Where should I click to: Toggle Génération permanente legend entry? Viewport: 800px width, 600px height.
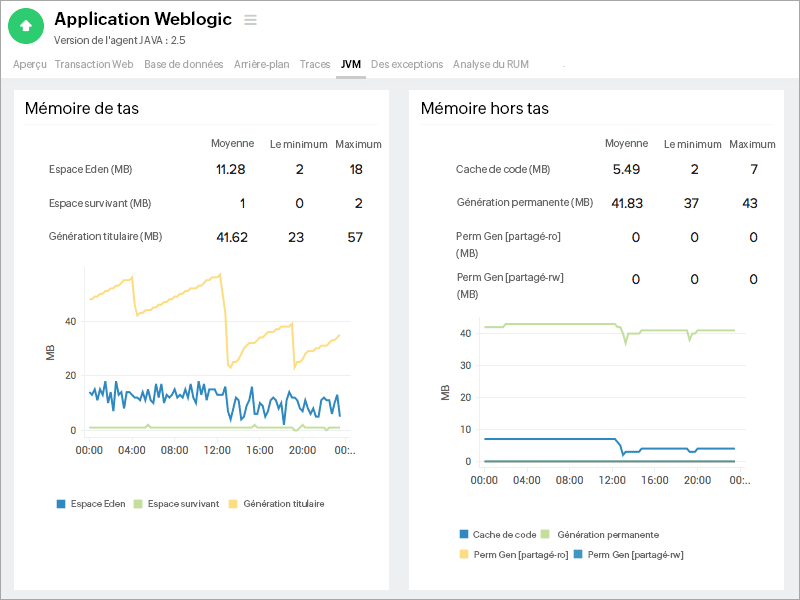tap(600, 535)
